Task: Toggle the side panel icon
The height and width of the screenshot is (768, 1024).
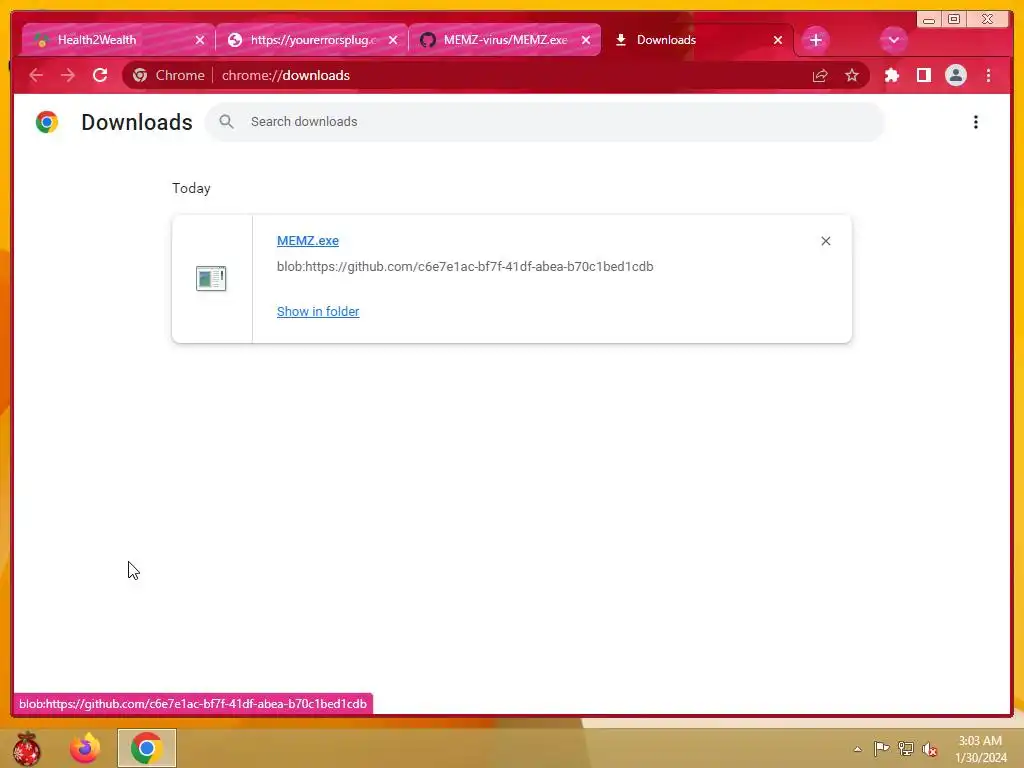Action: pyautogui.click(x=923, y=76)
